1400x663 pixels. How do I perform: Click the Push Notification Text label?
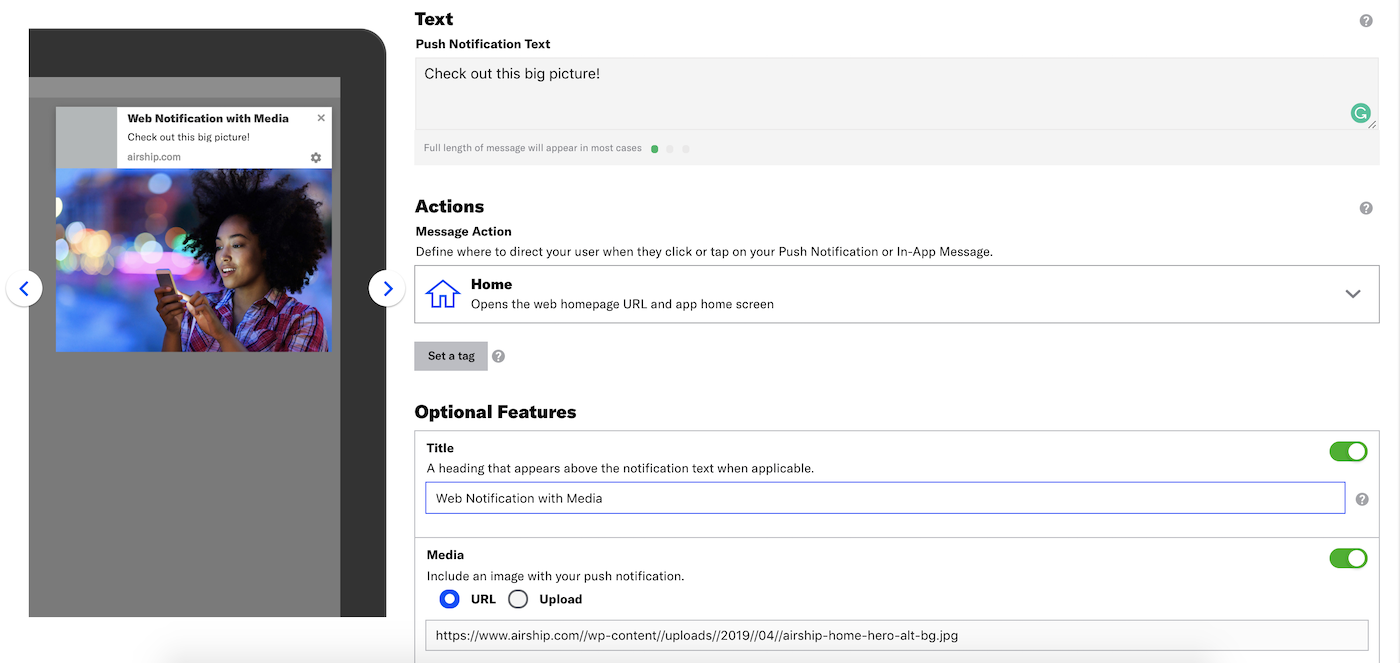[483, 44]
